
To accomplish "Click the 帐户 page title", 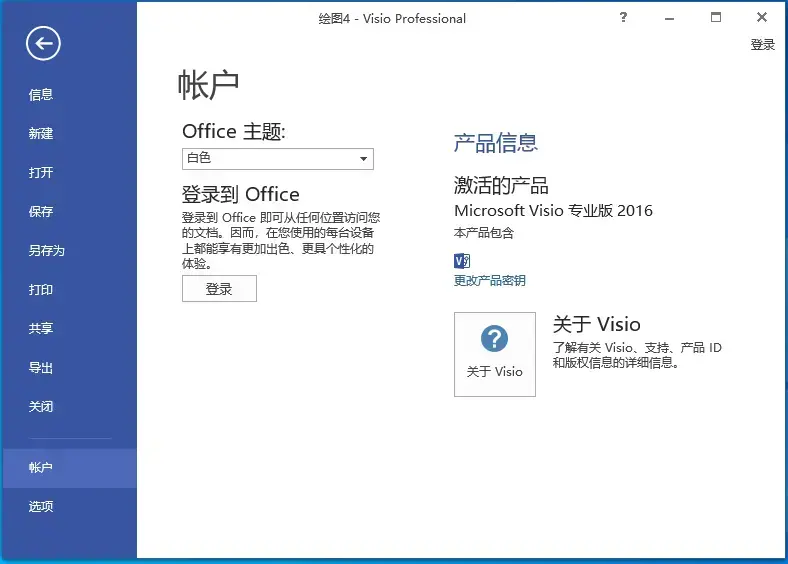I will pos(208,84).
